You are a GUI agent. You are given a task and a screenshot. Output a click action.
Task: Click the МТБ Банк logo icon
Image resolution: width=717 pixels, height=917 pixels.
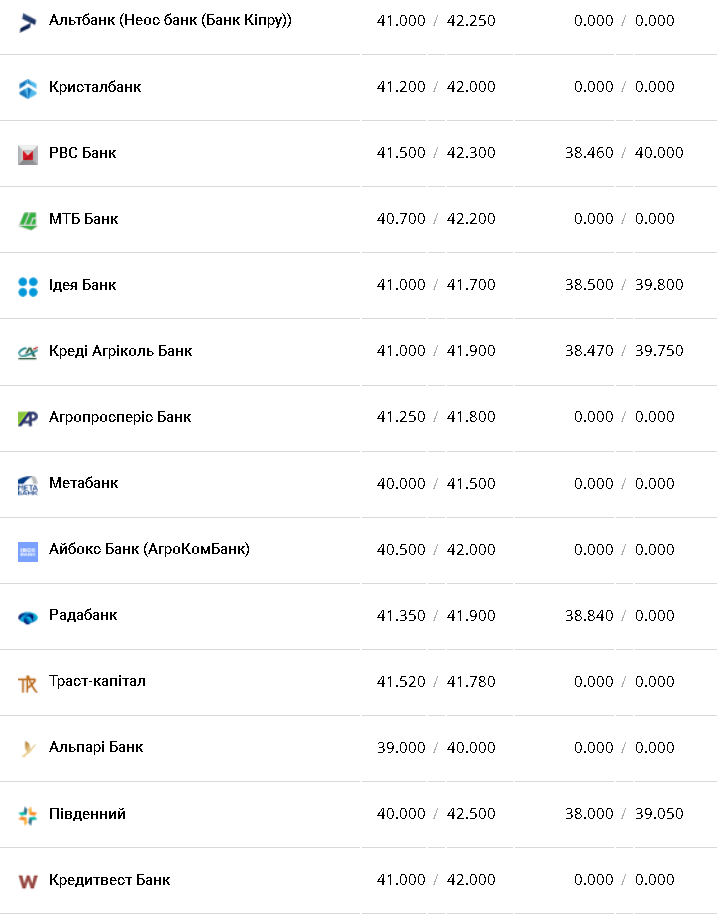(x=28, y=220)
